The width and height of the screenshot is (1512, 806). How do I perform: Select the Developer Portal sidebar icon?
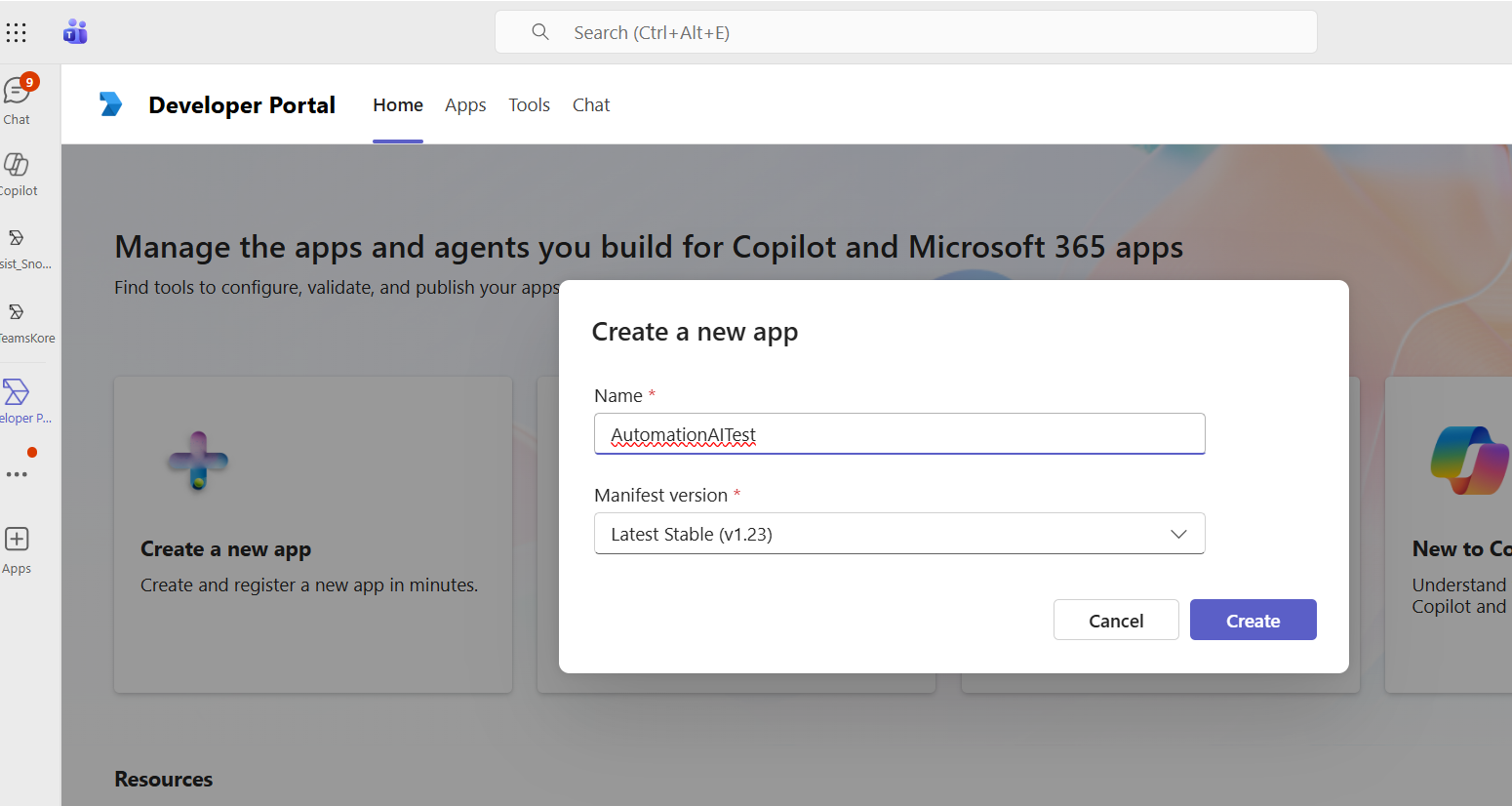[17, 401]
